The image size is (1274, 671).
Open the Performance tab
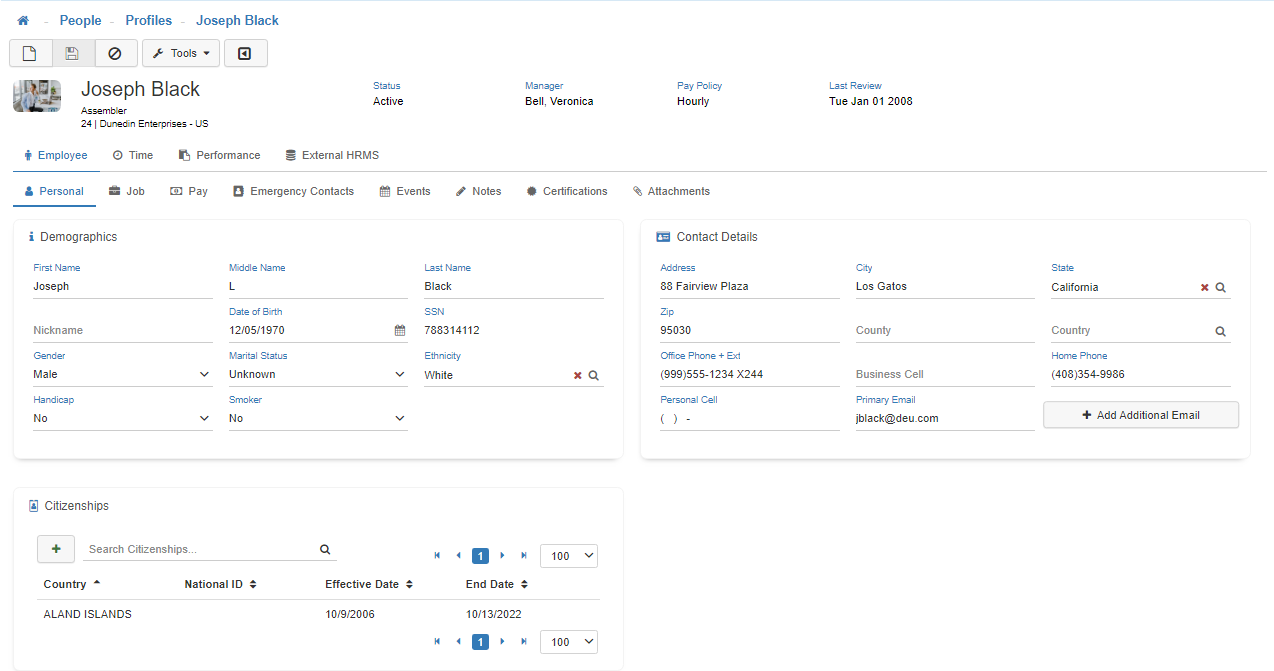click(x=219, y=155)
